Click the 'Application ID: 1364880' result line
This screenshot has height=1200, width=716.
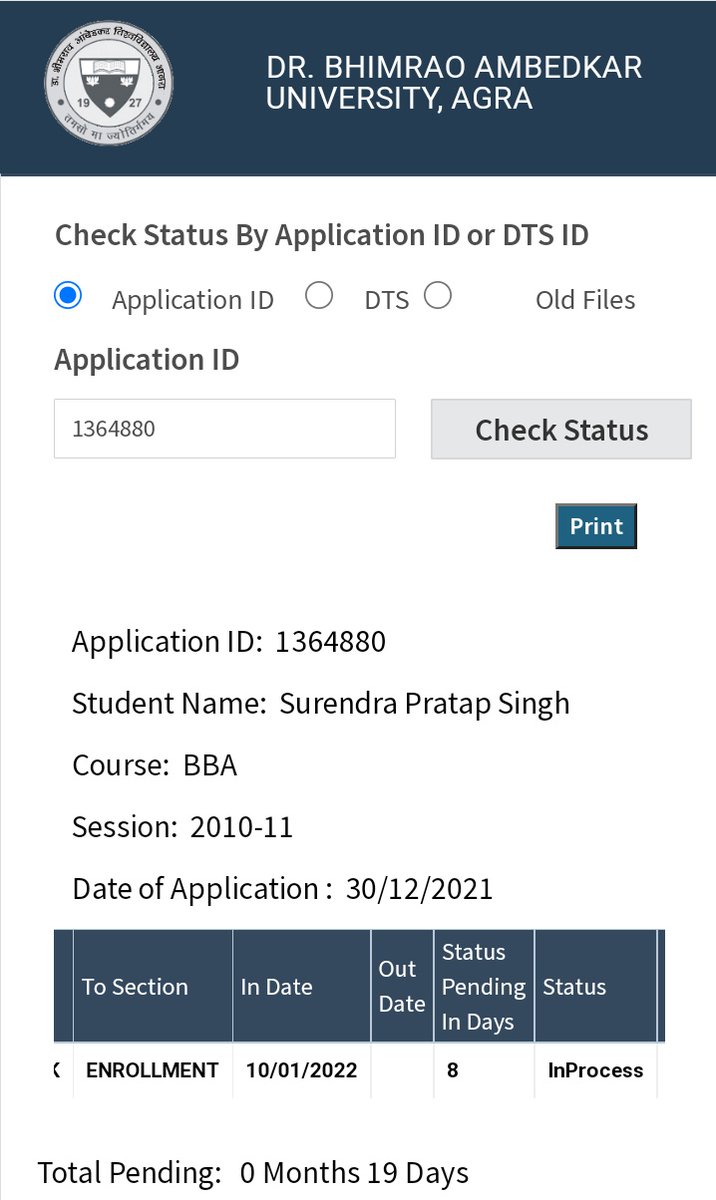click(229, 641)
